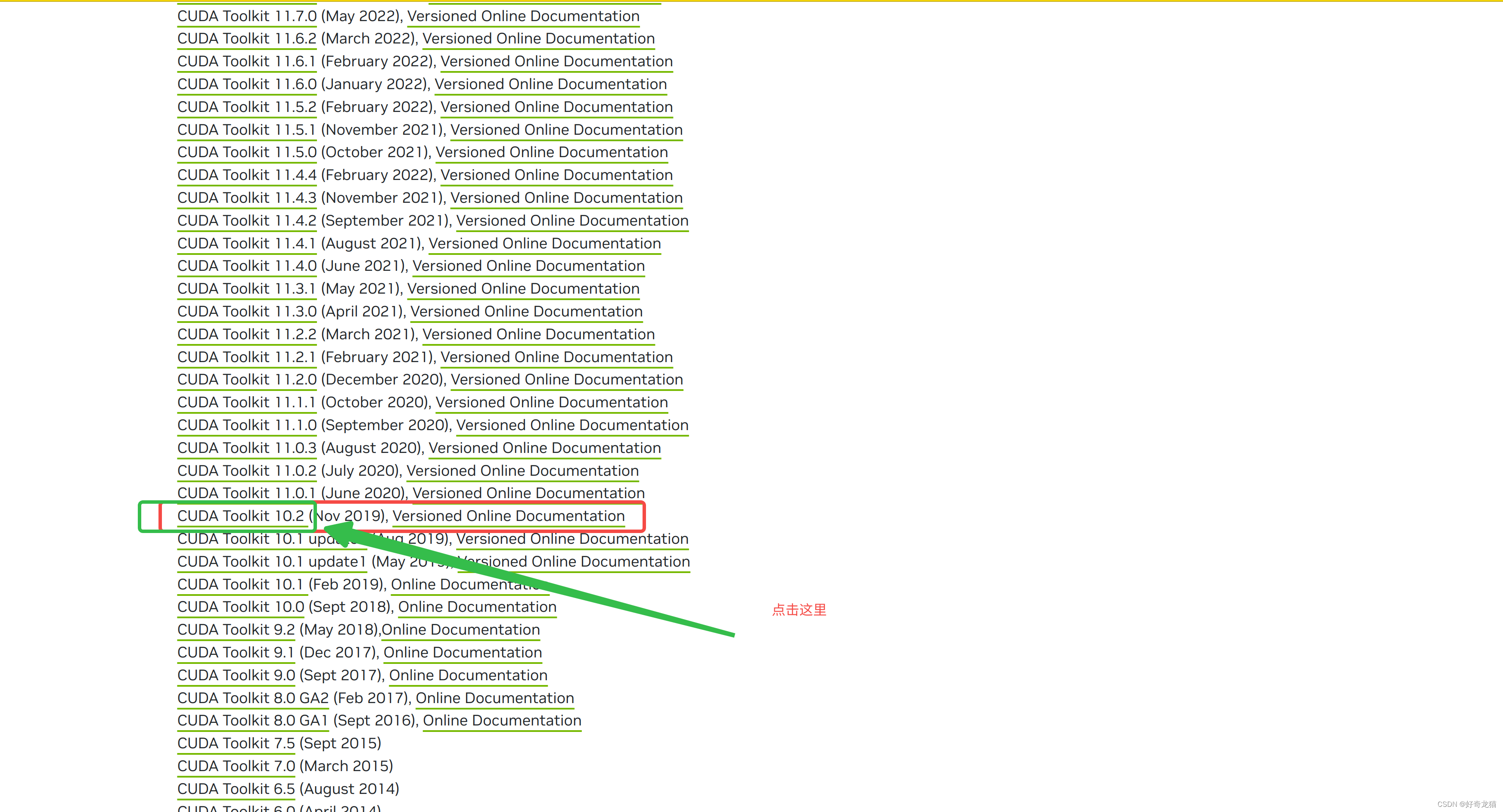
Task: Open the CUDA Toolkit 11.2.0 link
Action: [x=247, y=380]
